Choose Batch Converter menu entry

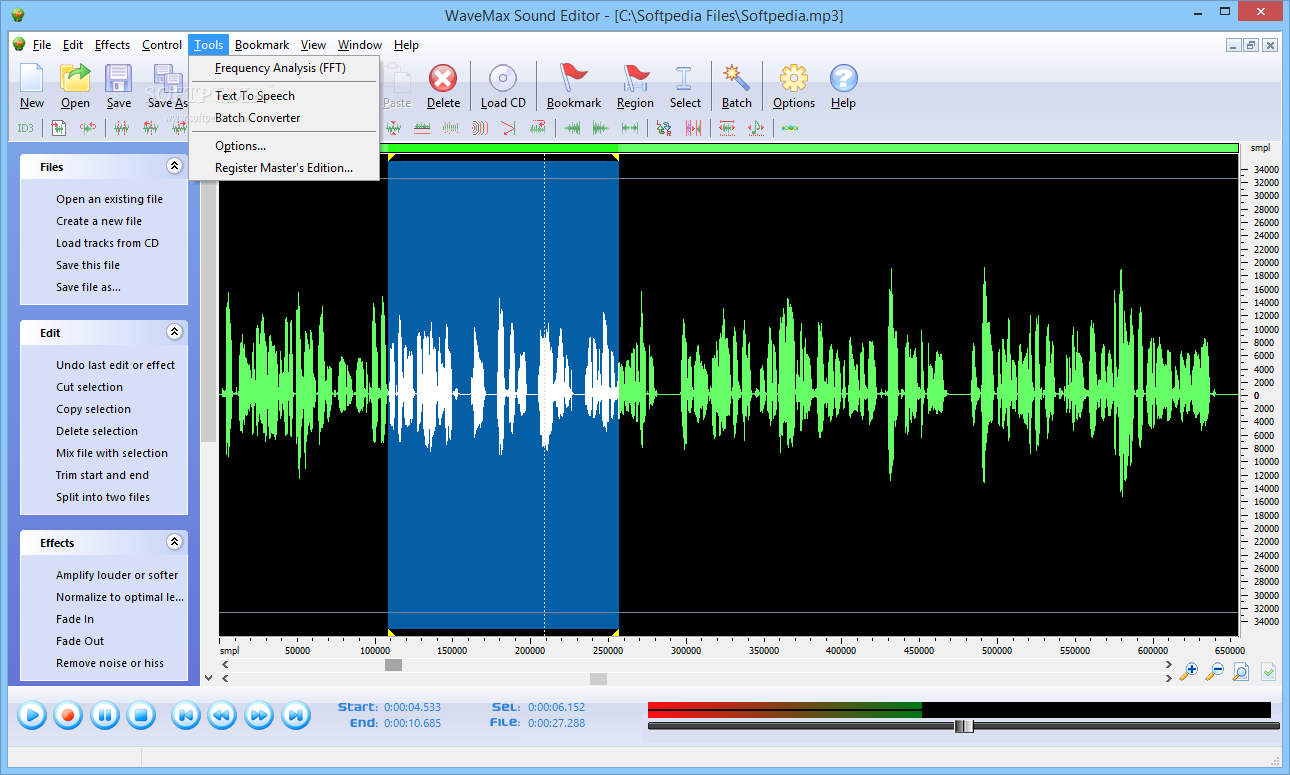pos(284,118)
